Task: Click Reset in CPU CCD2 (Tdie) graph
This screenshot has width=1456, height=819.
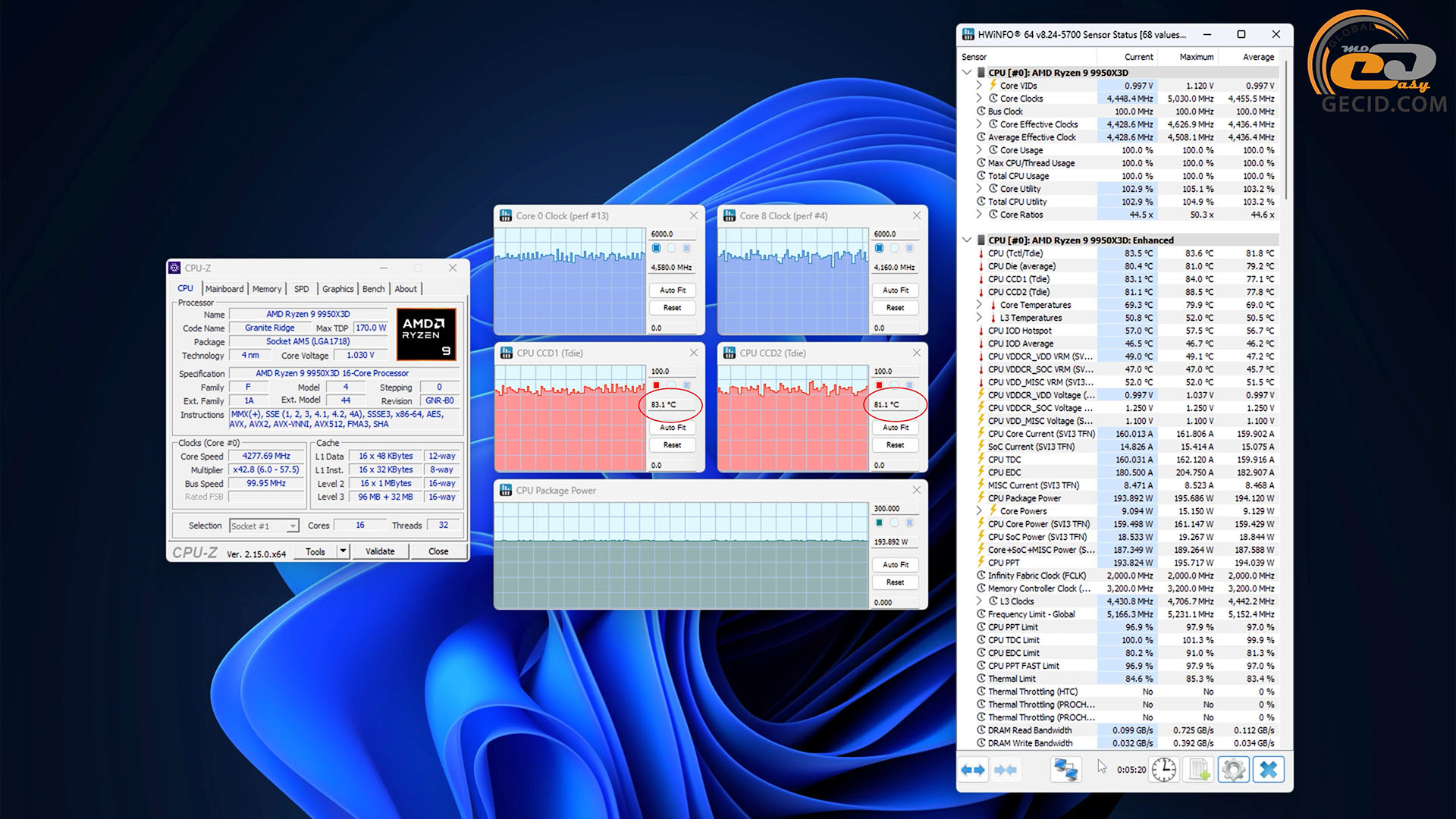Action: [895, 445]
